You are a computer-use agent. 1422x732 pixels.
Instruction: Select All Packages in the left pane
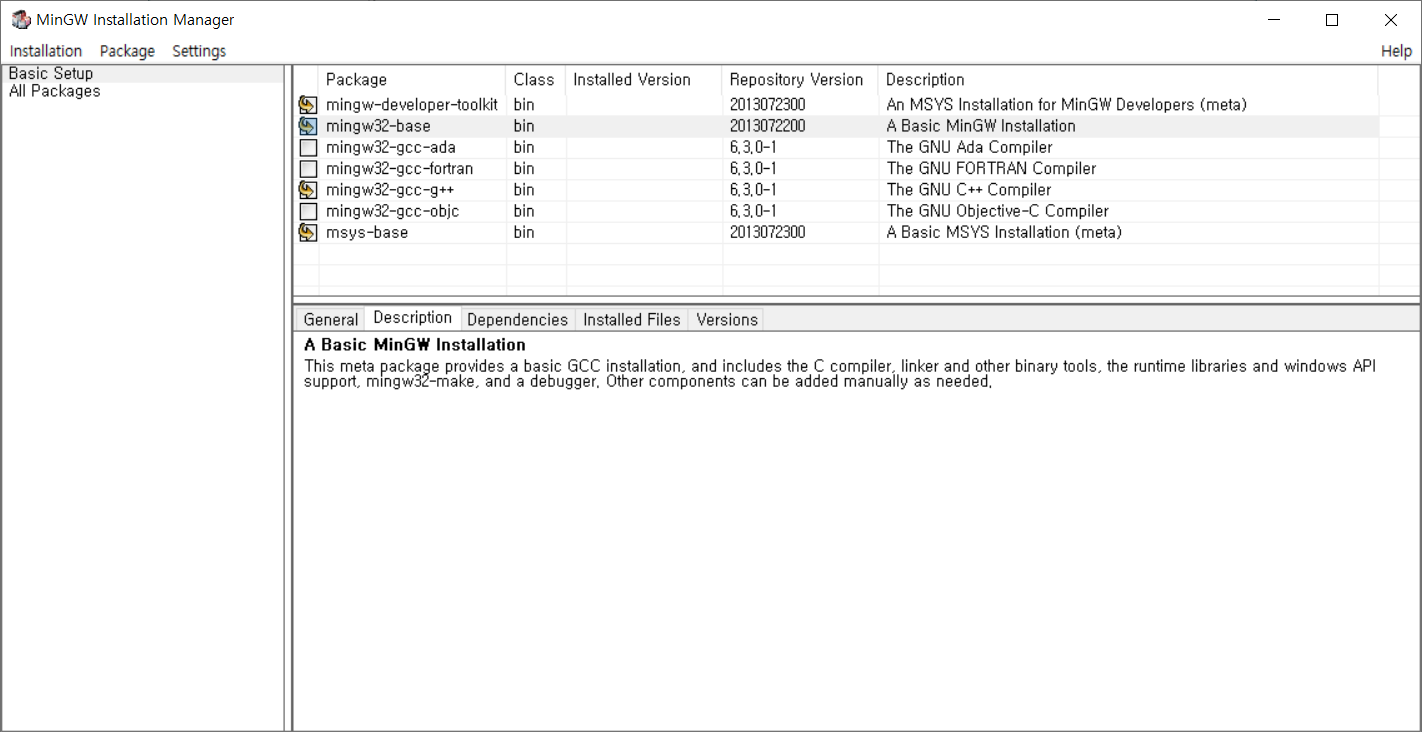(54, 91)
